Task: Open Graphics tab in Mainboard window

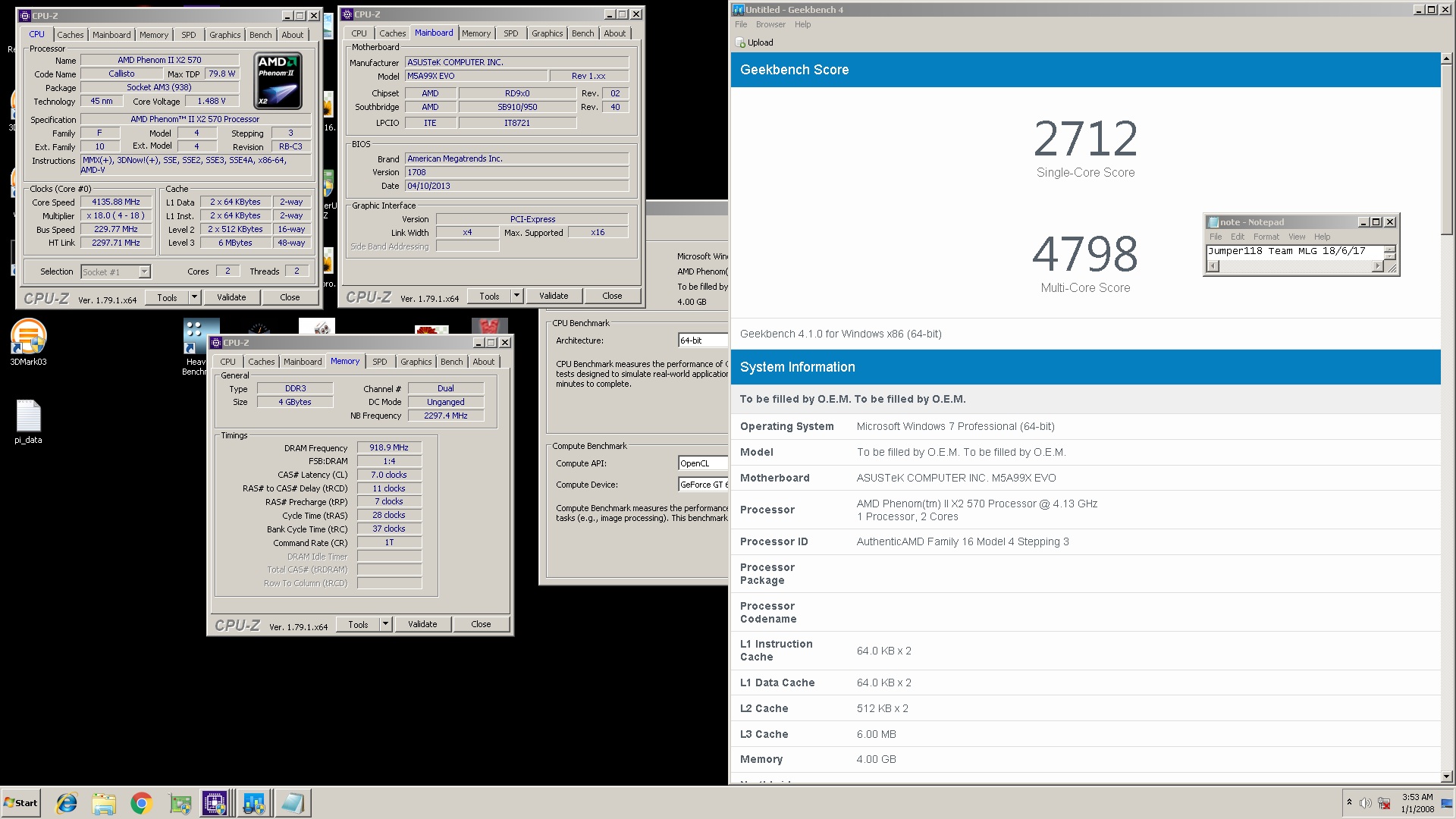Action: [547, 33]
